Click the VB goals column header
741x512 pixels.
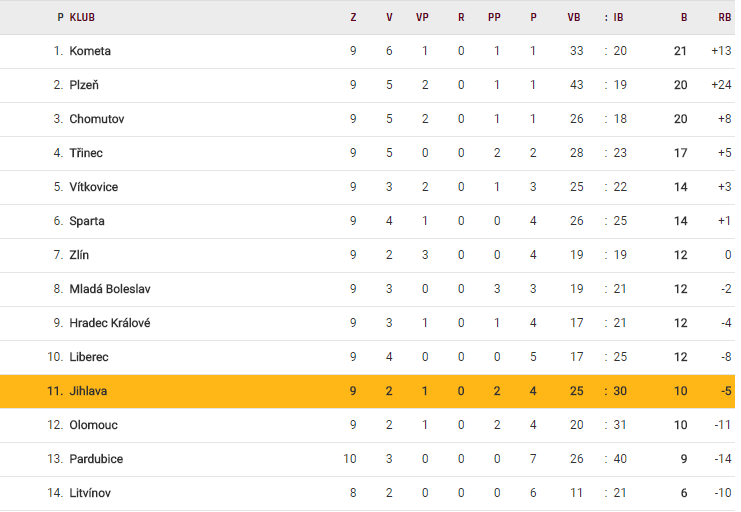(x=573, y=17)
